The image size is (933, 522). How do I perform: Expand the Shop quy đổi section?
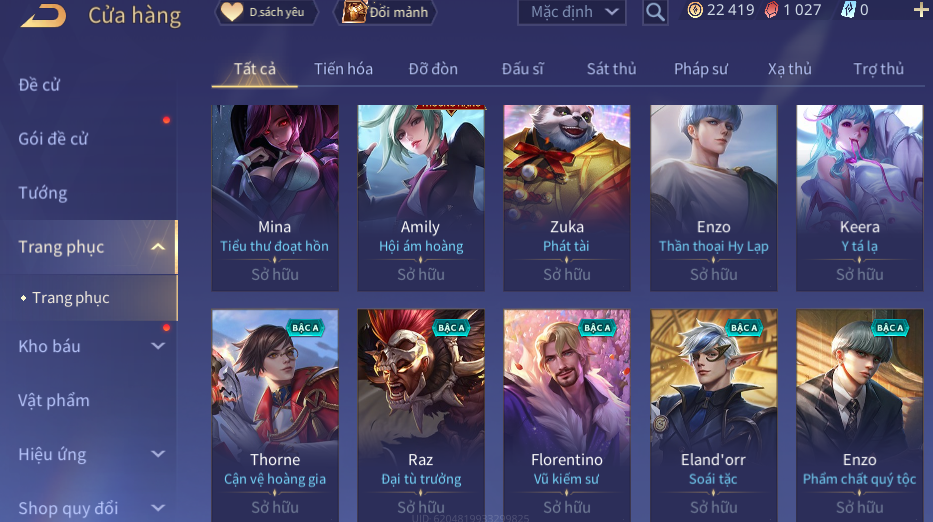[x=158, y=508]
